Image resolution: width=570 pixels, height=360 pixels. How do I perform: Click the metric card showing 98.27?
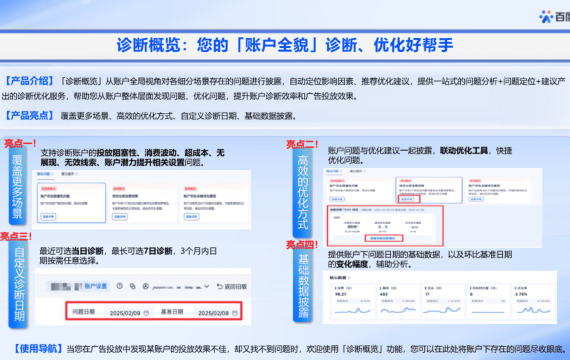coord(353,301)
